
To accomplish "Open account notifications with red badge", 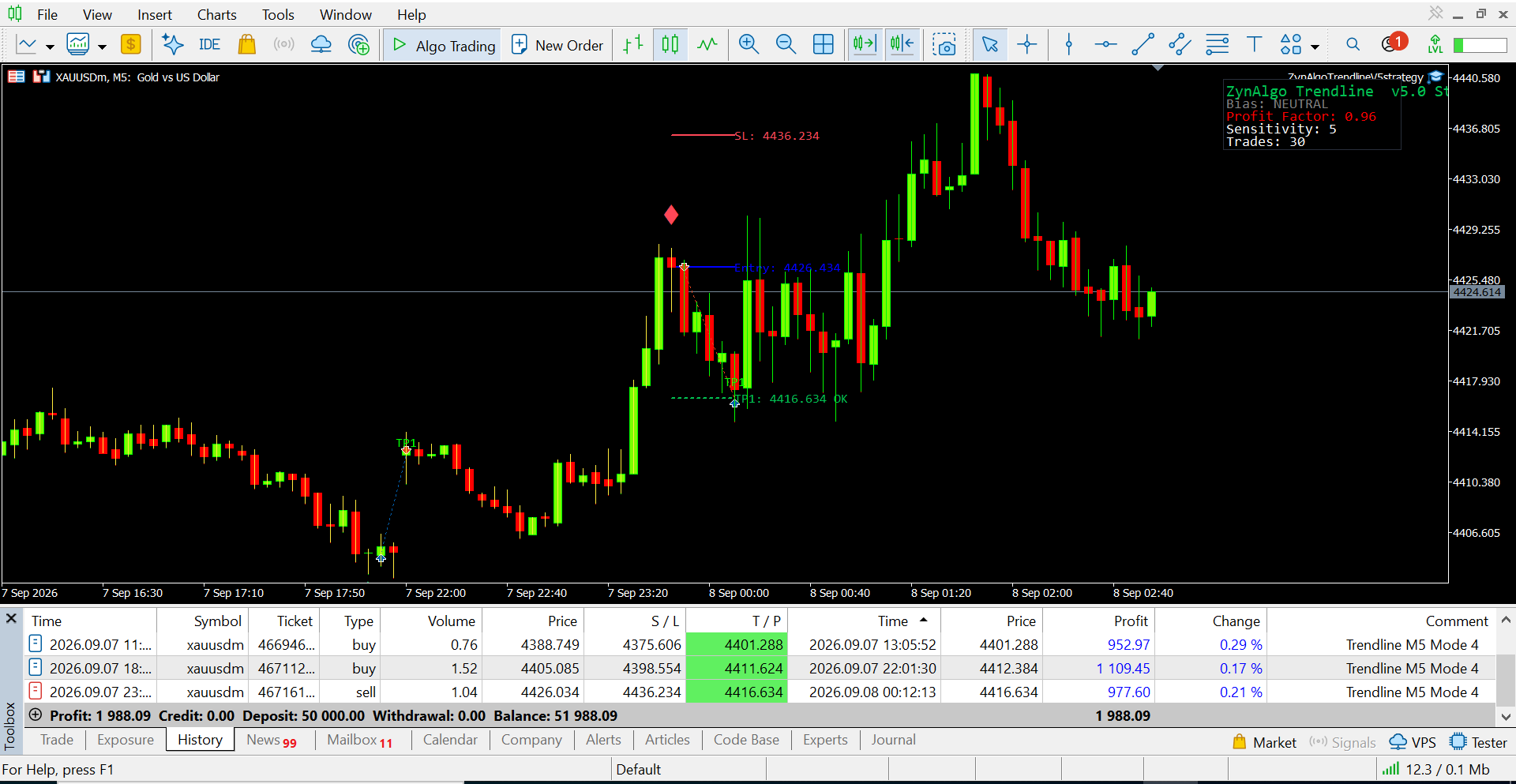I will point(1393,43).
